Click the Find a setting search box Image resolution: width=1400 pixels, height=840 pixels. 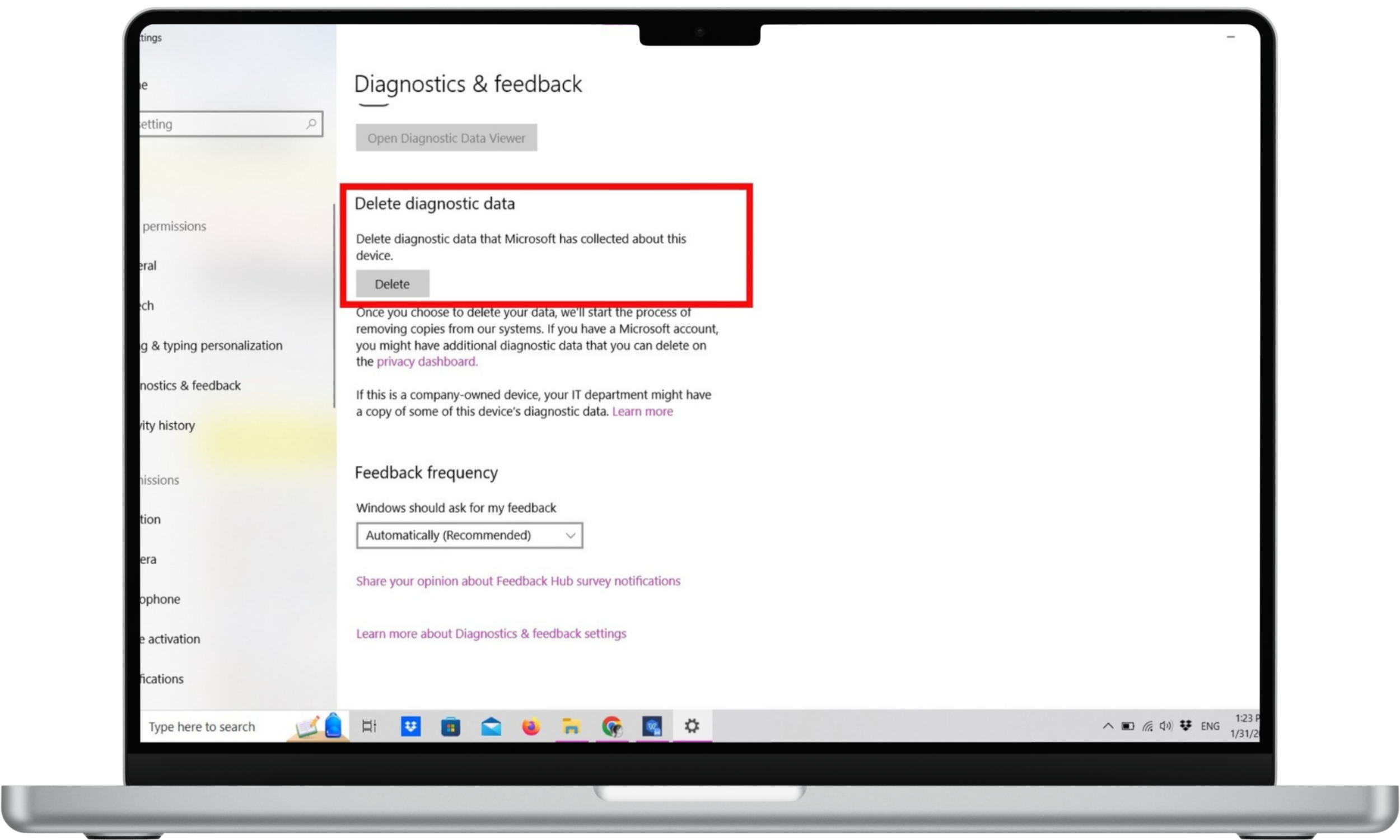221,124
